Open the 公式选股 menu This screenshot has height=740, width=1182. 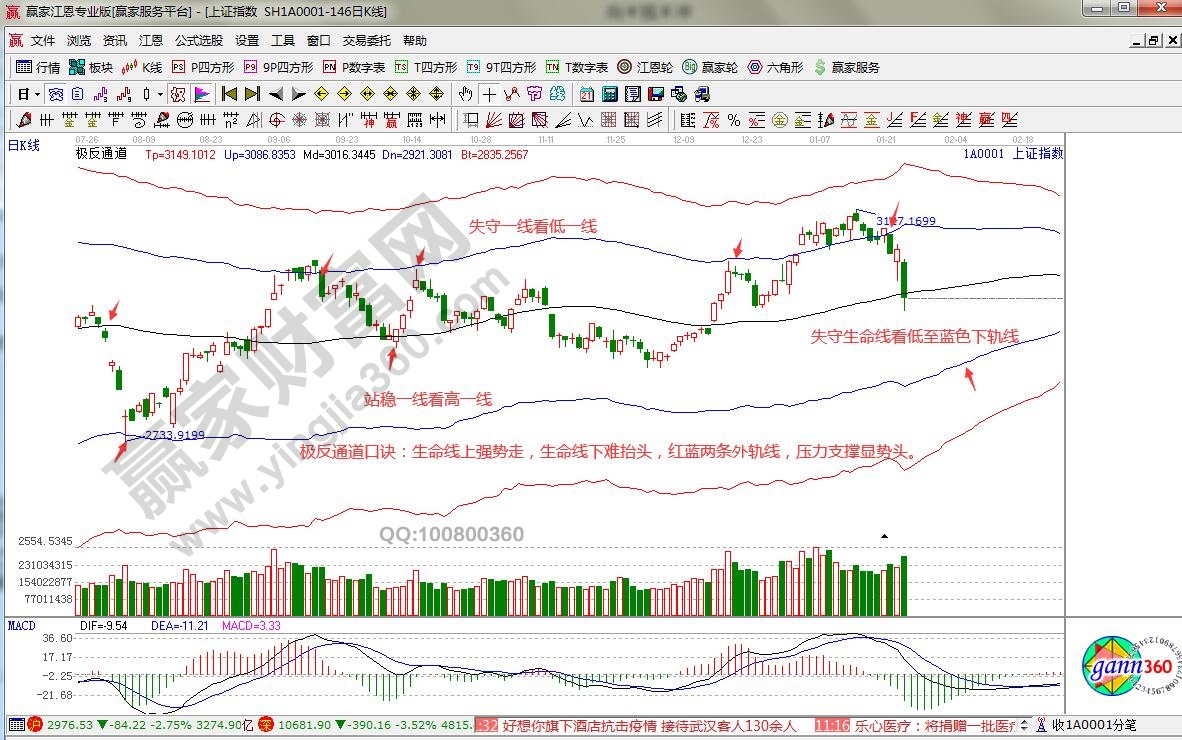198,41
